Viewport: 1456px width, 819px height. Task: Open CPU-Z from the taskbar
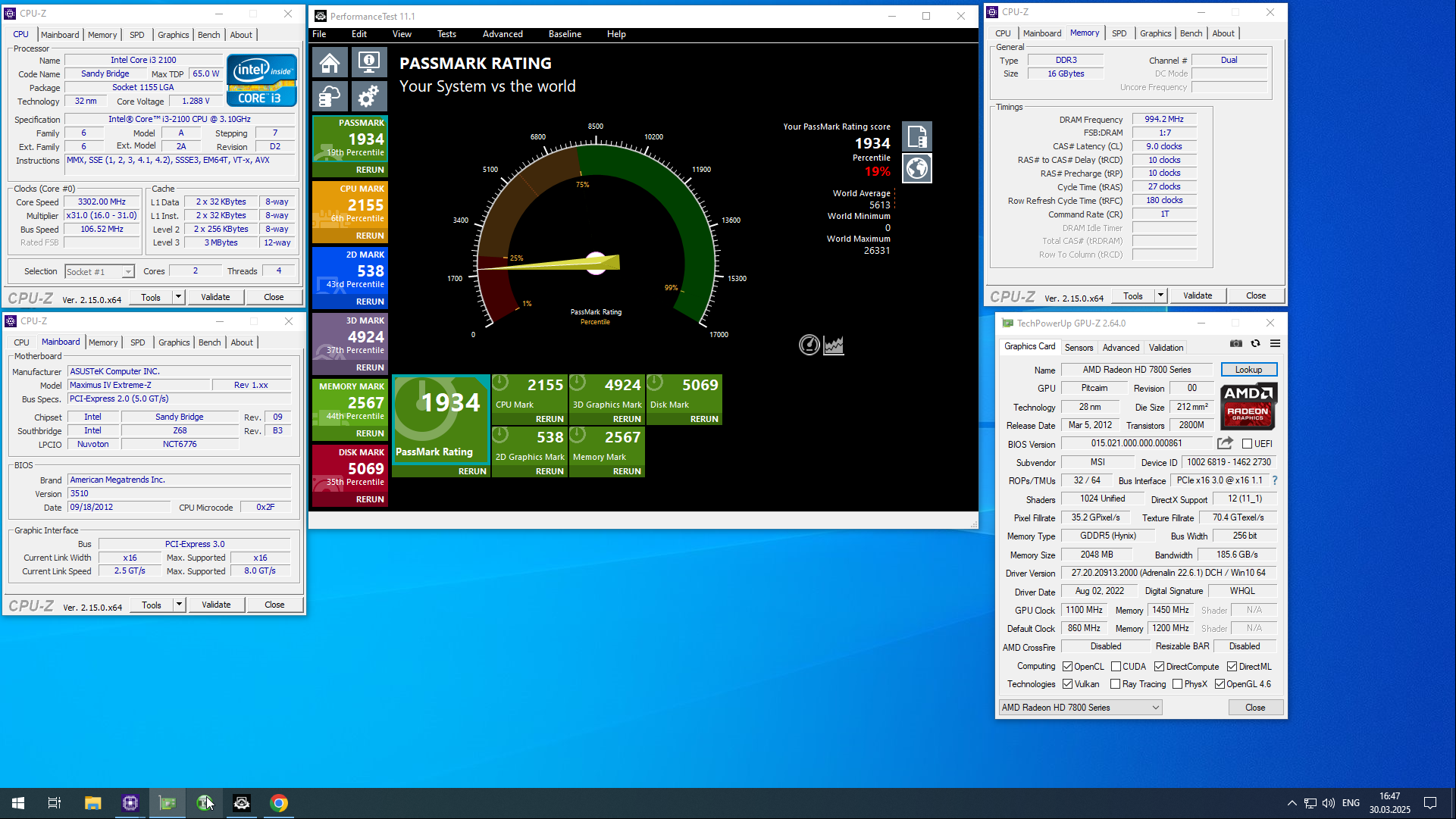[130, 803]
